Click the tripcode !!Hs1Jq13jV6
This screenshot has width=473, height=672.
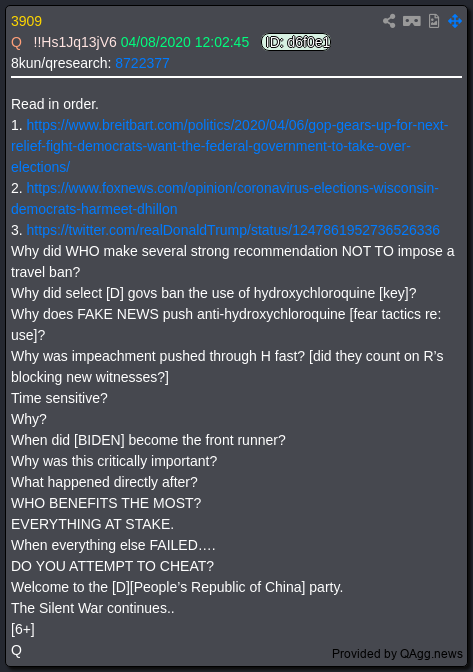(75, 42)
